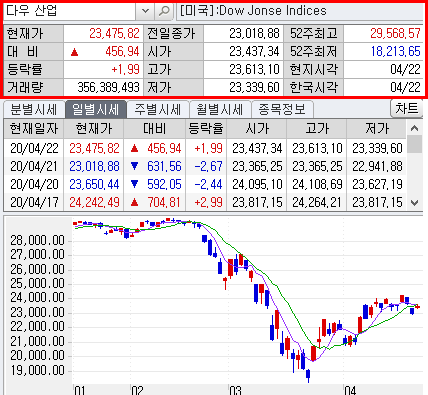Open the 주별시세 tab
The image size is (428, 395).
click(x=158, y=110)
